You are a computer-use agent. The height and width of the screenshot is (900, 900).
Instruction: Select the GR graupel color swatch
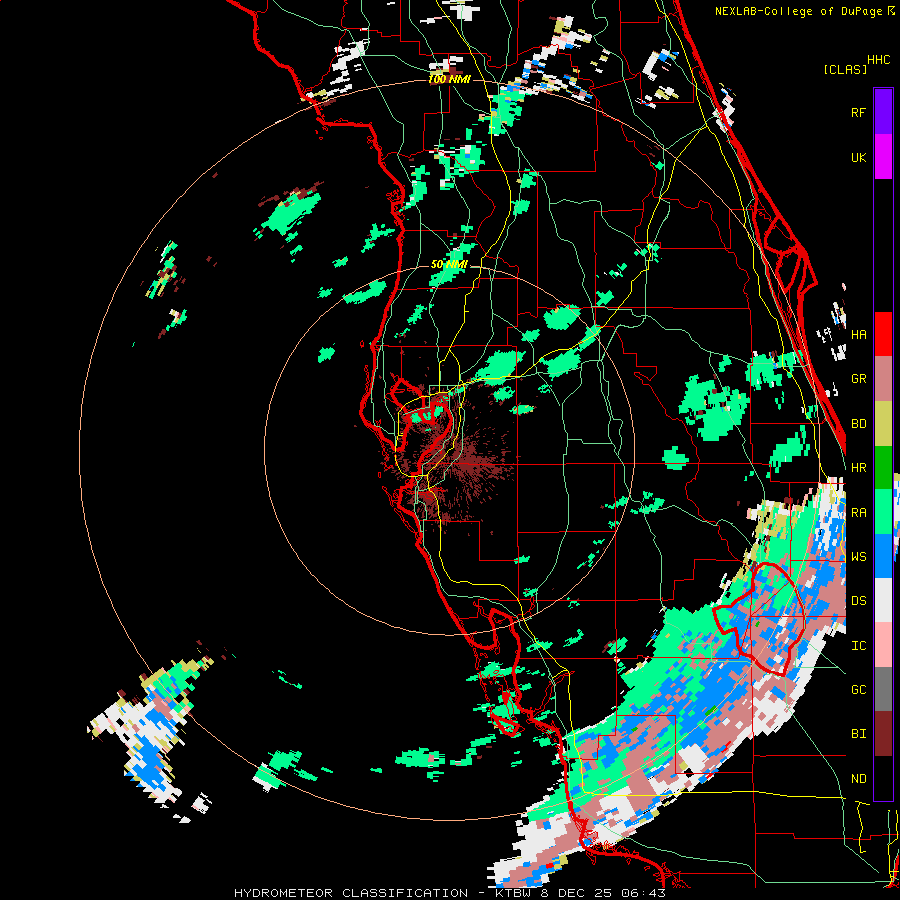[x=883, y=378]
